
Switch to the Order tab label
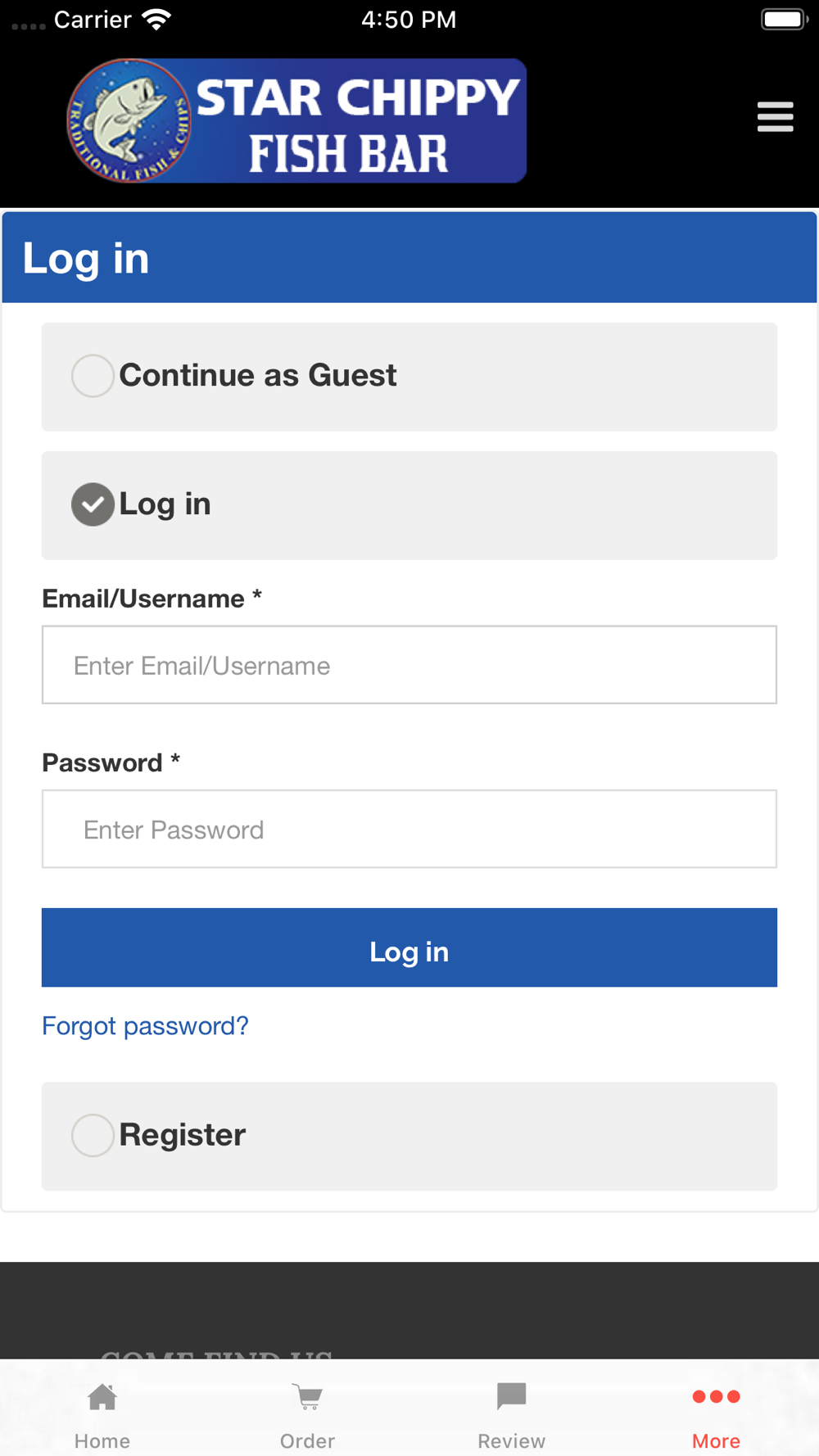pos(308,1440)
